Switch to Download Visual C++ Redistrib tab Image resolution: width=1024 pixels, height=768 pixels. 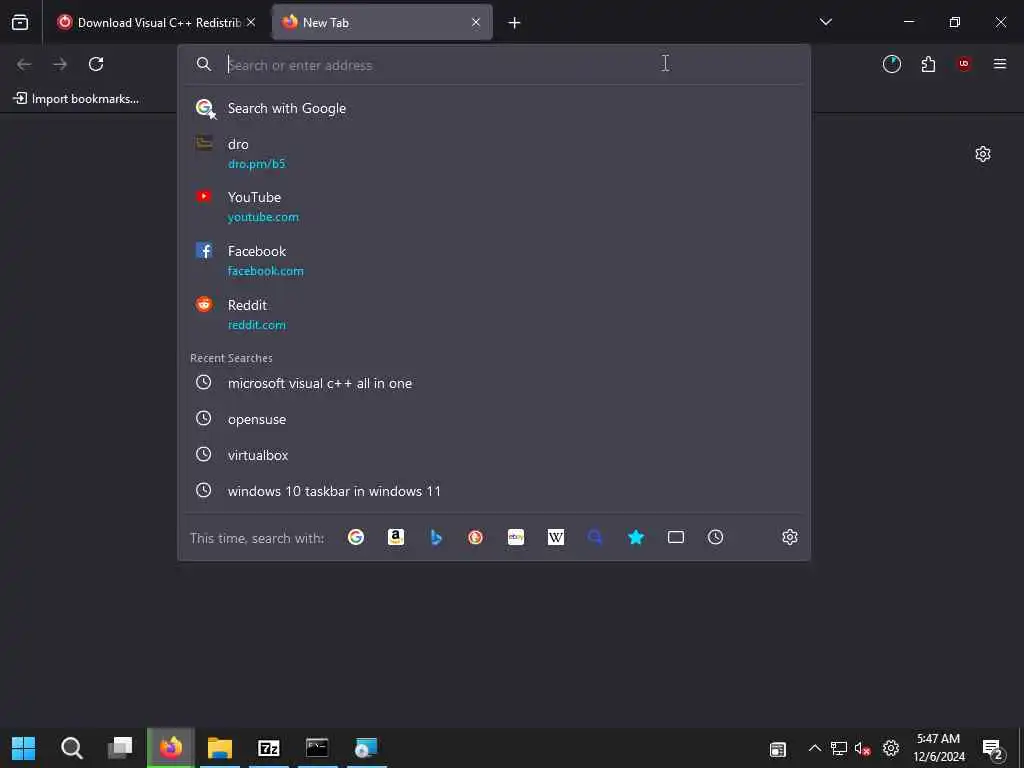tap(156, 23)
